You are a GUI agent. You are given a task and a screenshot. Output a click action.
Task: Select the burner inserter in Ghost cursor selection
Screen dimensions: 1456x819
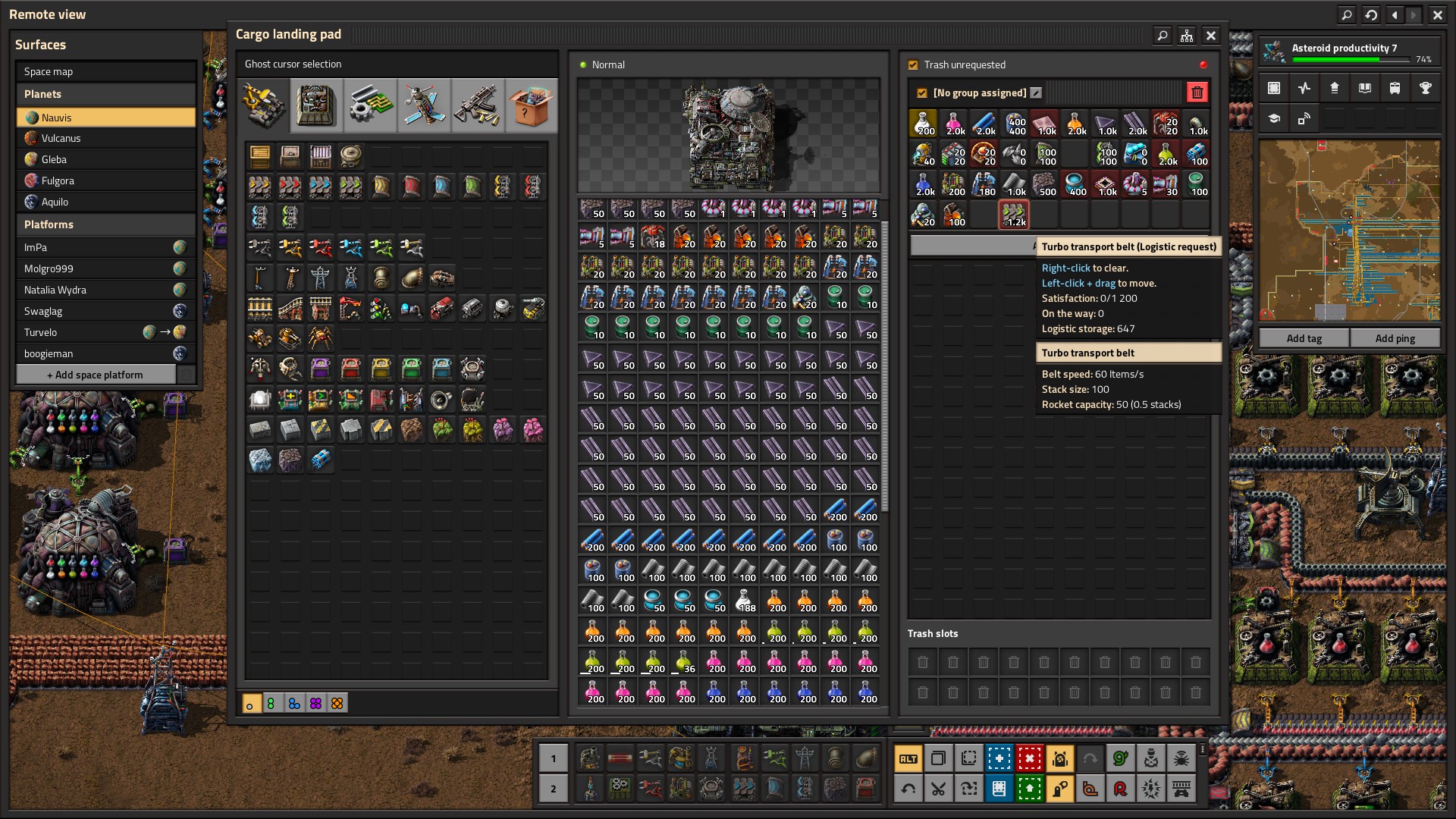click(x=260, y=247)
